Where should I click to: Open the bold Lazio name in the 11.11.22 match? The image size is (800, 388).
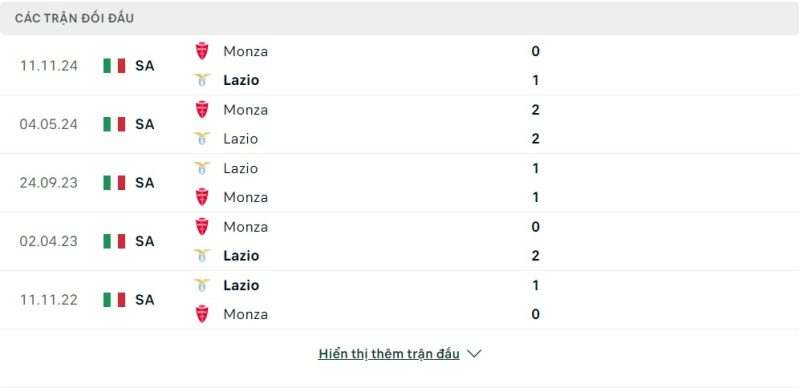tap(241, 285)
